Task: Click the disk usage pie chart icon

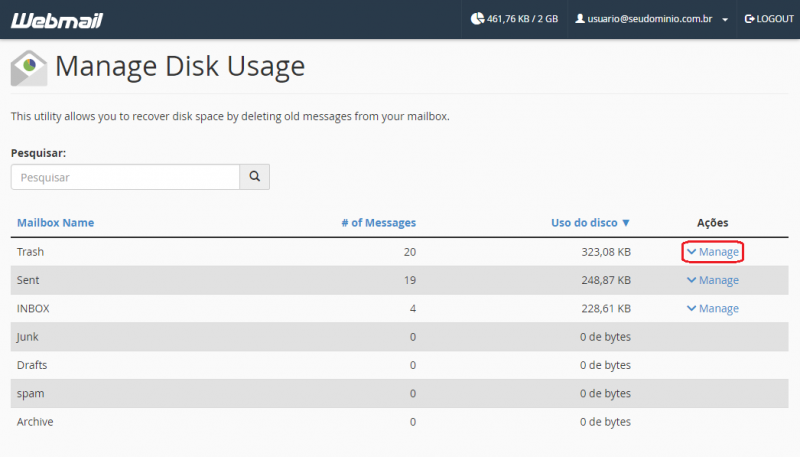Action: (477, 19)
